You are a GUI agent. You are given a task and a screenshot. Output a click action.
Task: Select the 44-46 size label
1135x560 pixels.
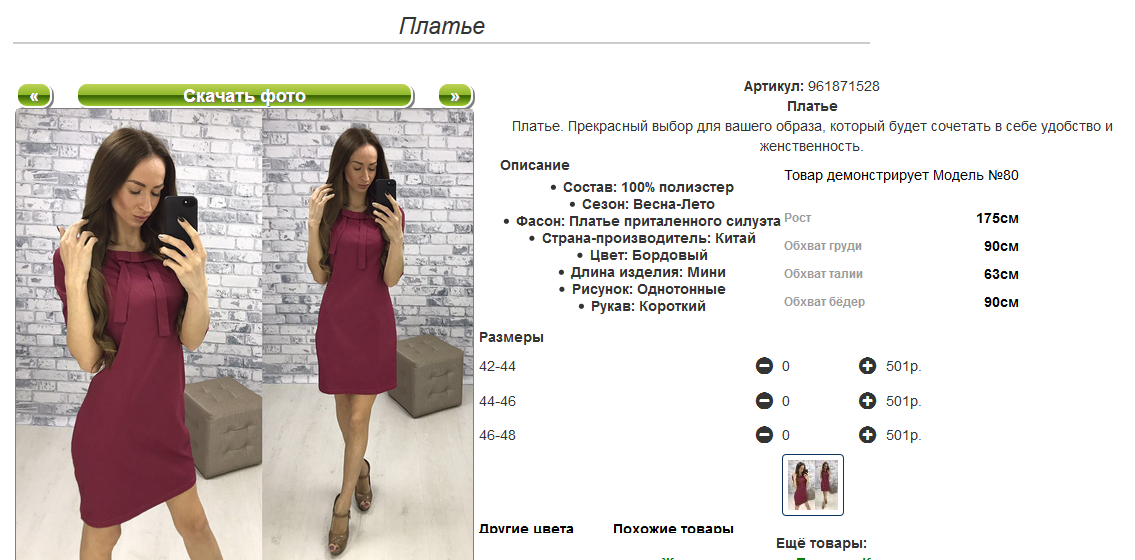click(x=498, y=401)
